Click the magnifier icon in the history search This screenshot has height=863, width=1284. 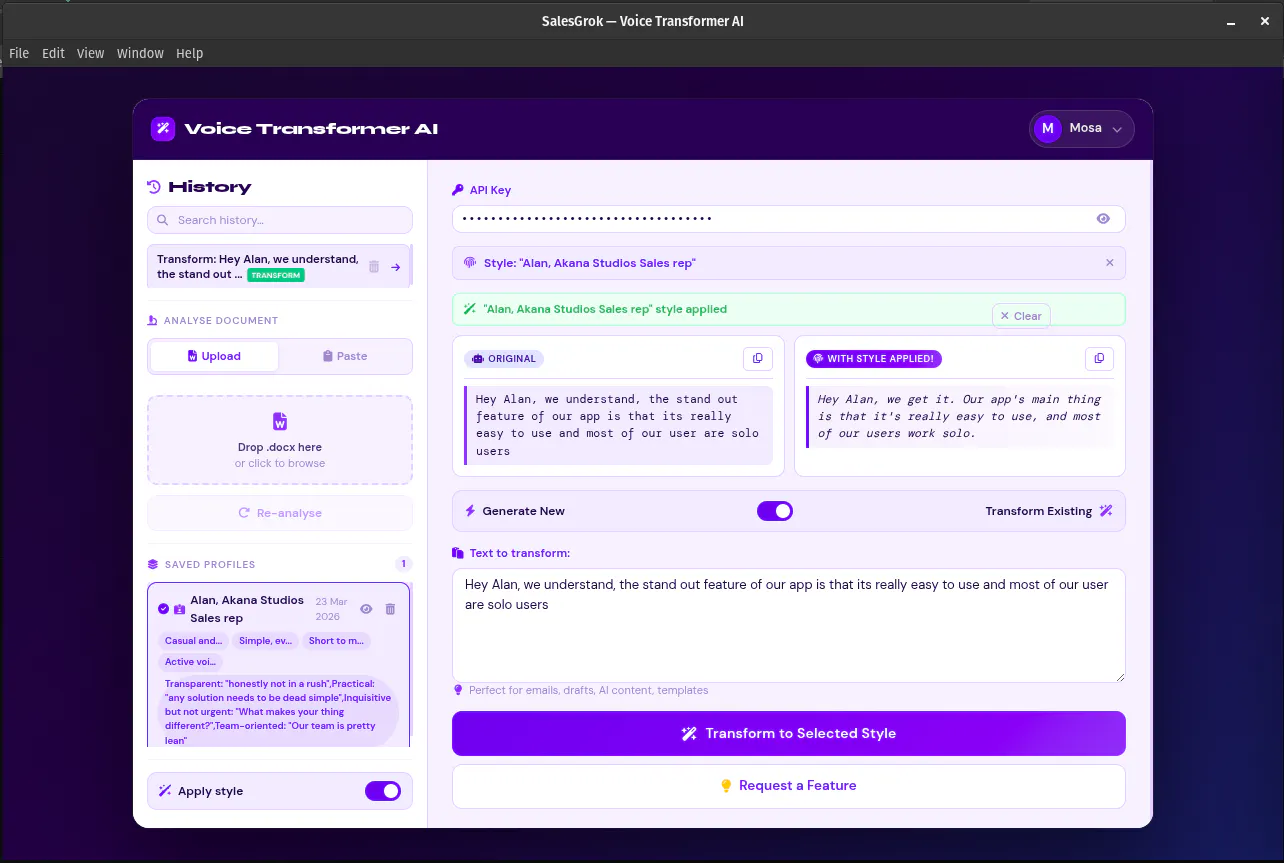click(163, 220)
